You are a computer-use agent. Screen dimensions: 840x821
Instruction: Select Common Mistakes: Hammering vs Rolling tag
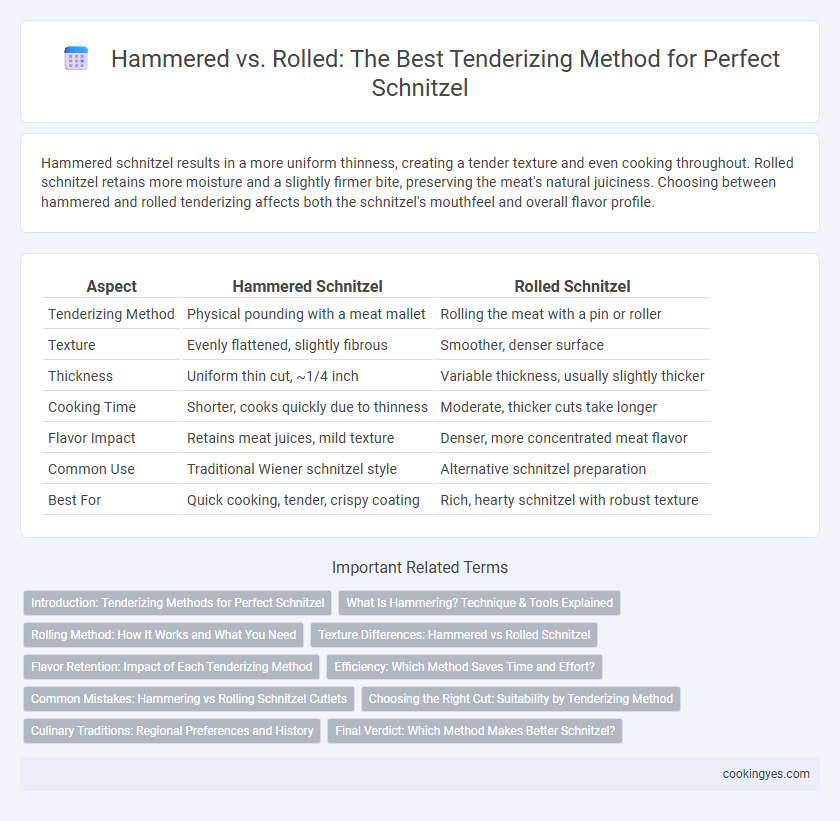click(189, 699)
